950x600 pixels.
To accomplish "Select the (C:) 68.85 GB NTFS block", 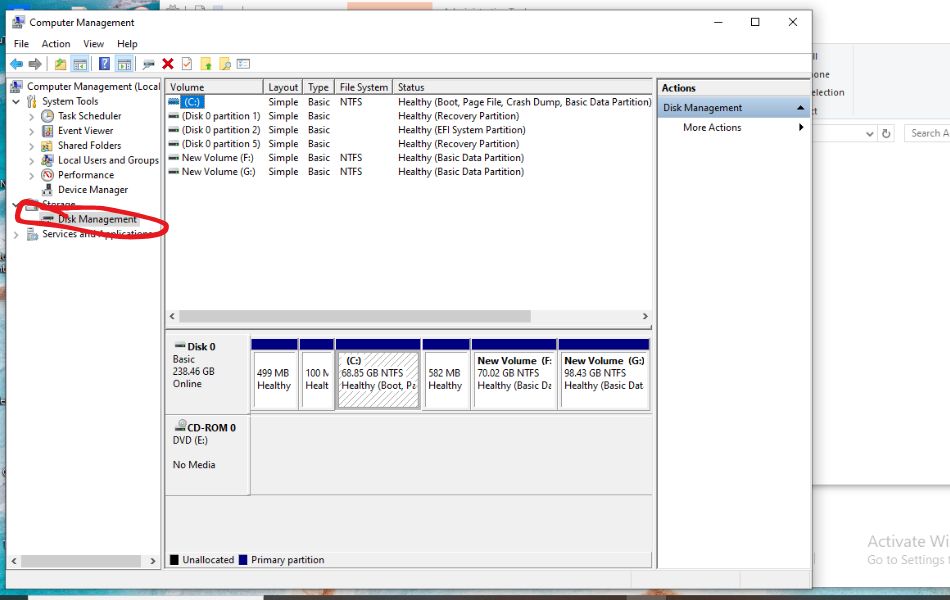I will pyautogui.click(x=378, y=375).
